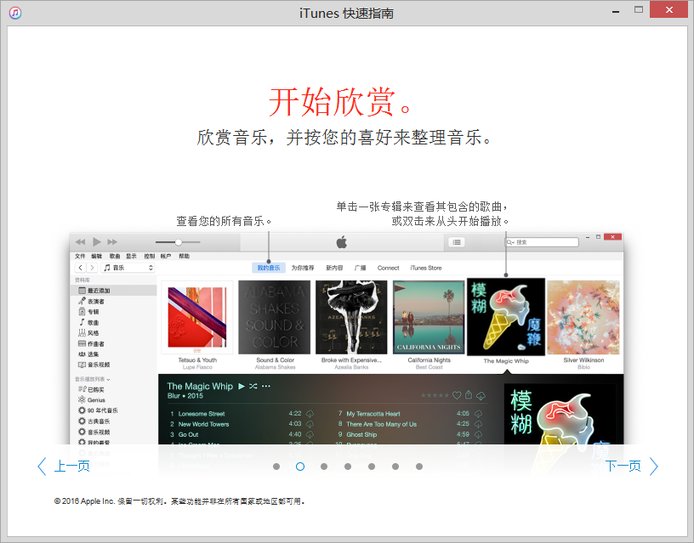Click the right chevron beside 下一页
This screenshot has width=694, height=543.
point(654,466)
